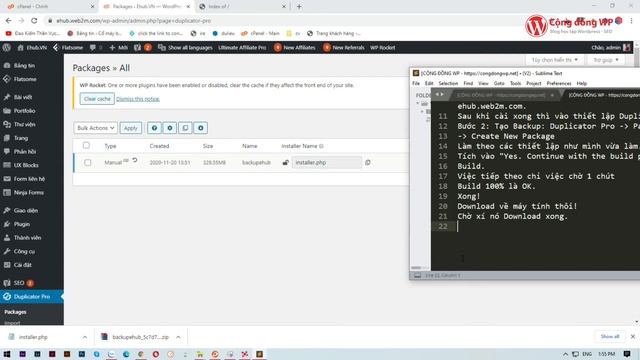Open Duplicator Pro menu
This screenshot has width=640, height=360.
point(31,297)
